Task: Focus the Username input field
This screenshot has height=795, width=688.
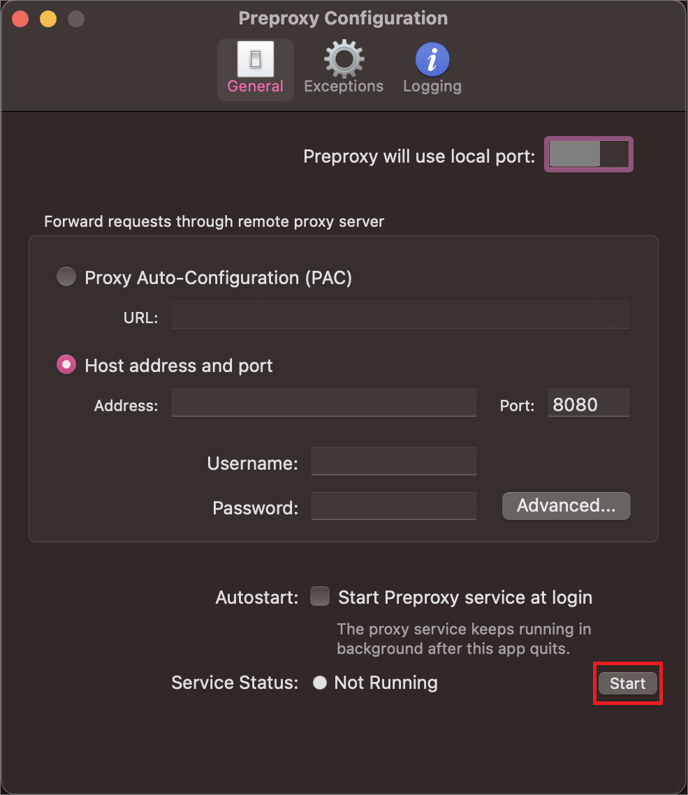Action: point(394,461)
